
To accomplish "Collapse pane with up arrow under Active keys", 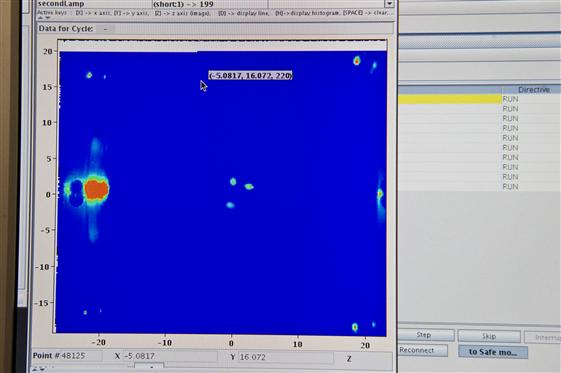I will [40, 18].
